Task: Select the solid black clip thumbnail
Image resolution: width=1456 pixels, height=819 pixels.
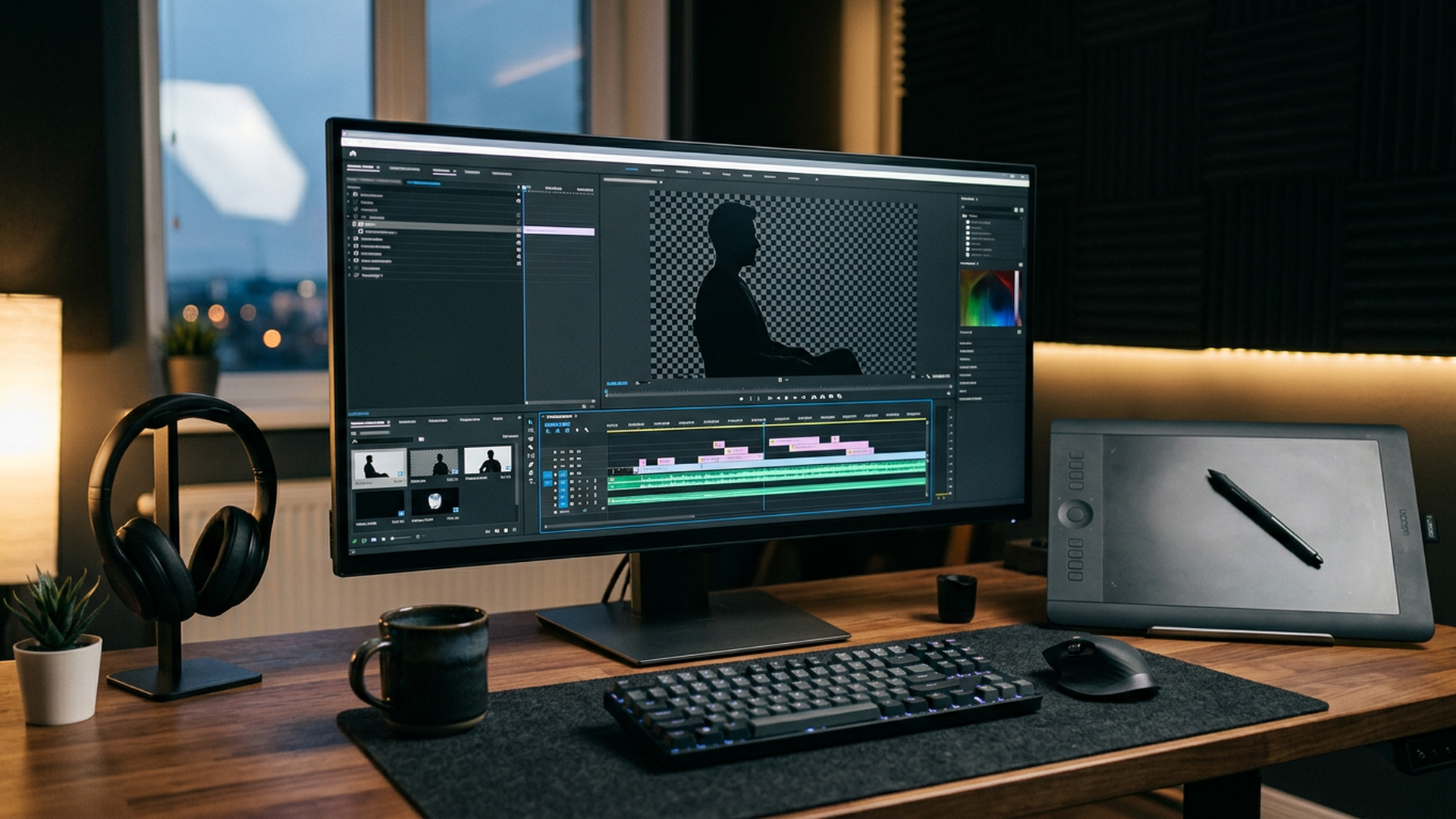Action: pos(380,506)
